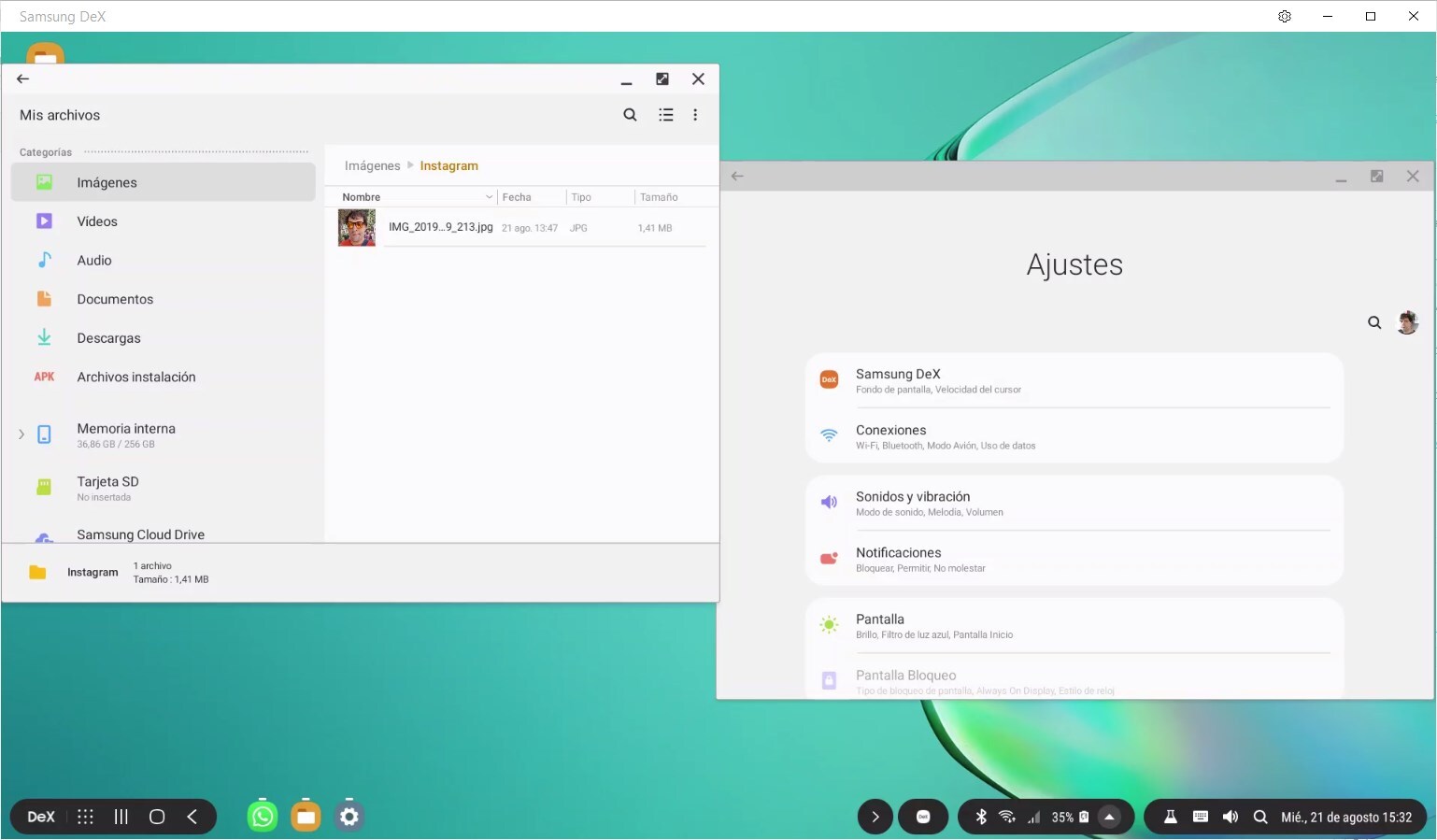The width and height of the screenshot is (1437, 840).
Task: Go back in Mis archivos window
Action: [23, 79]
